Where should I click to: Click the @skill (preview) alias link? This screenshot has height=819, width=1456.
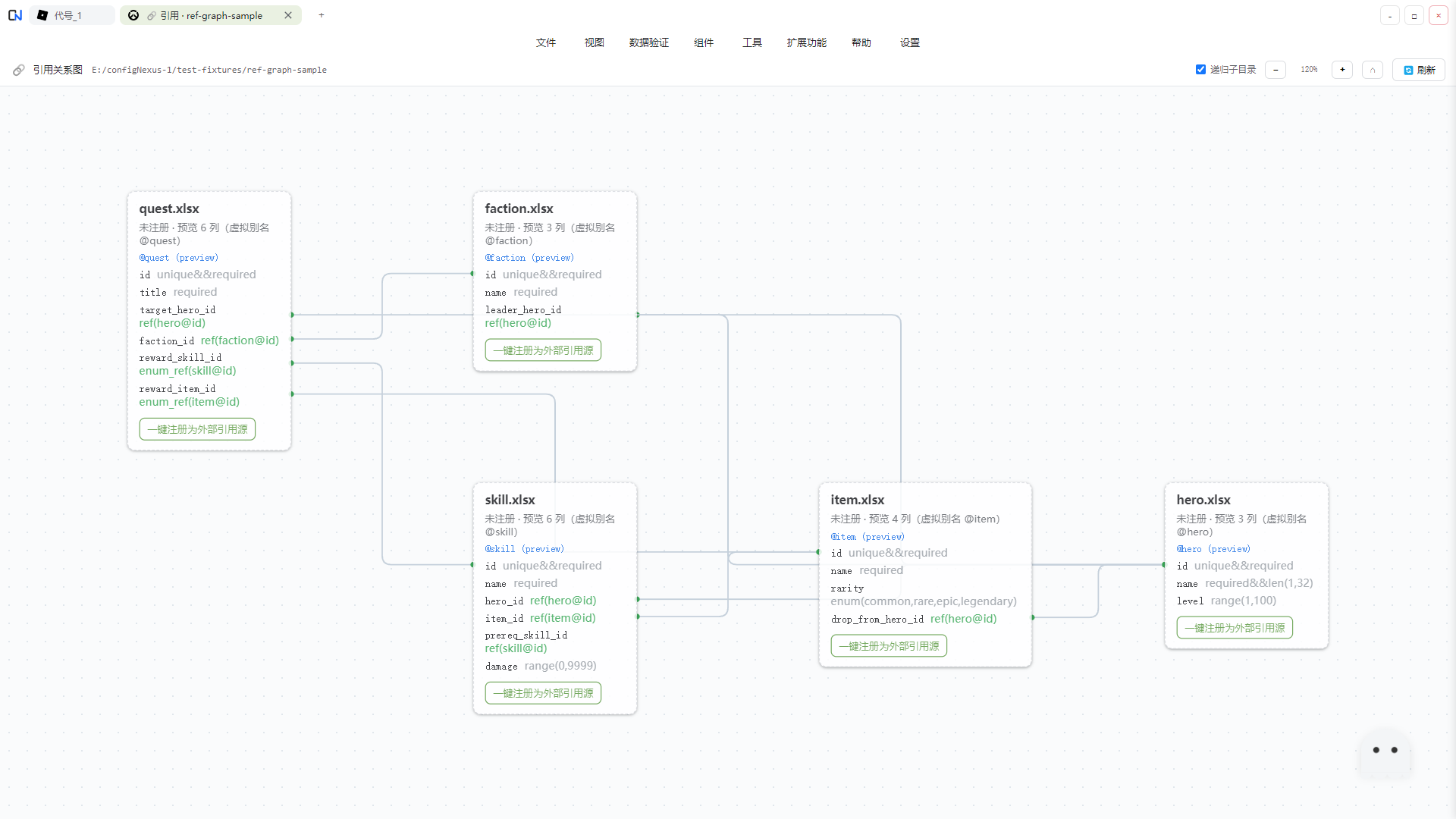tap(525, 549)
